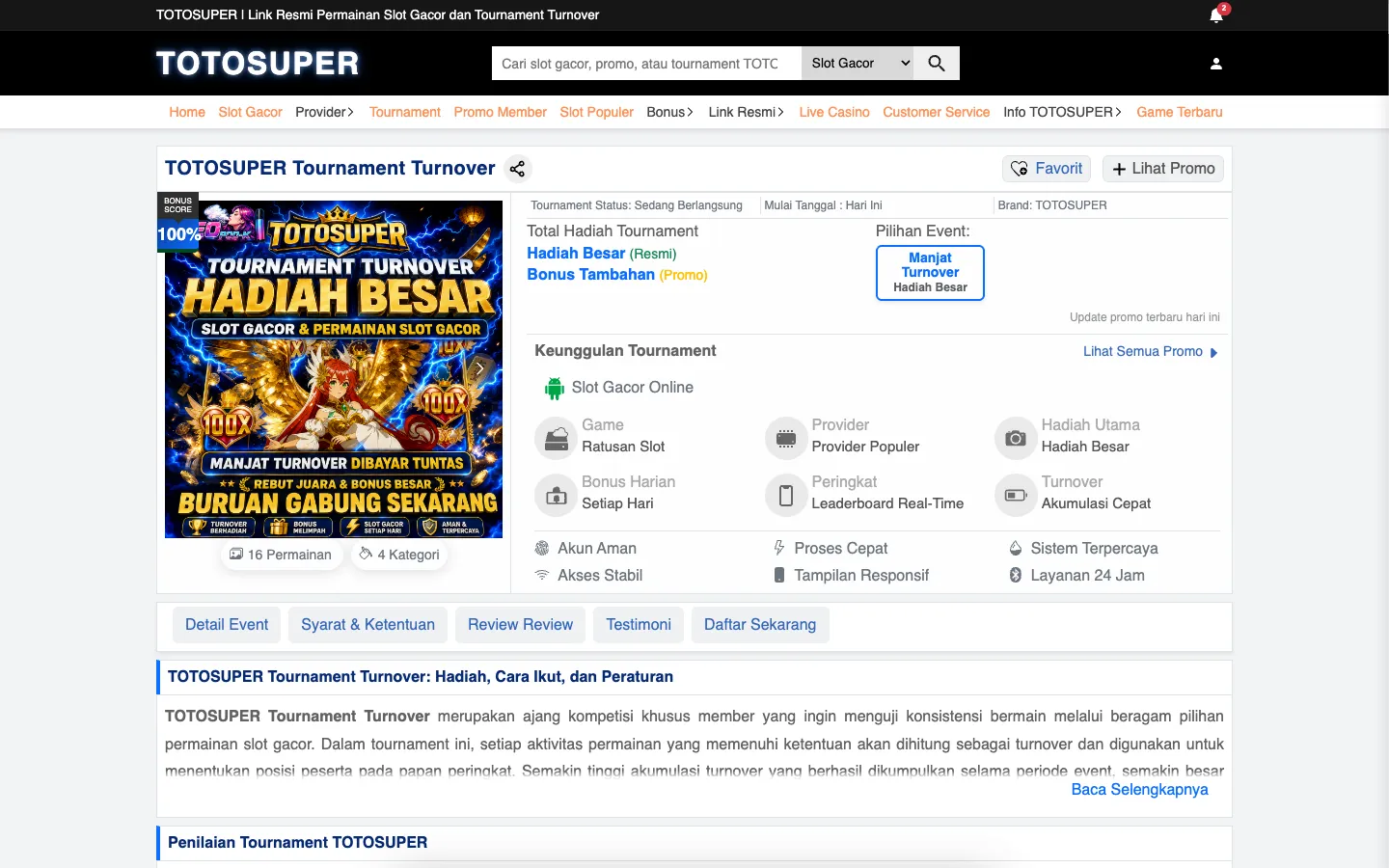Open the Baca Selengkapnya link
Viewport: 1389px width, 868px height.
pyautogui.click(x=1139, y=790)
